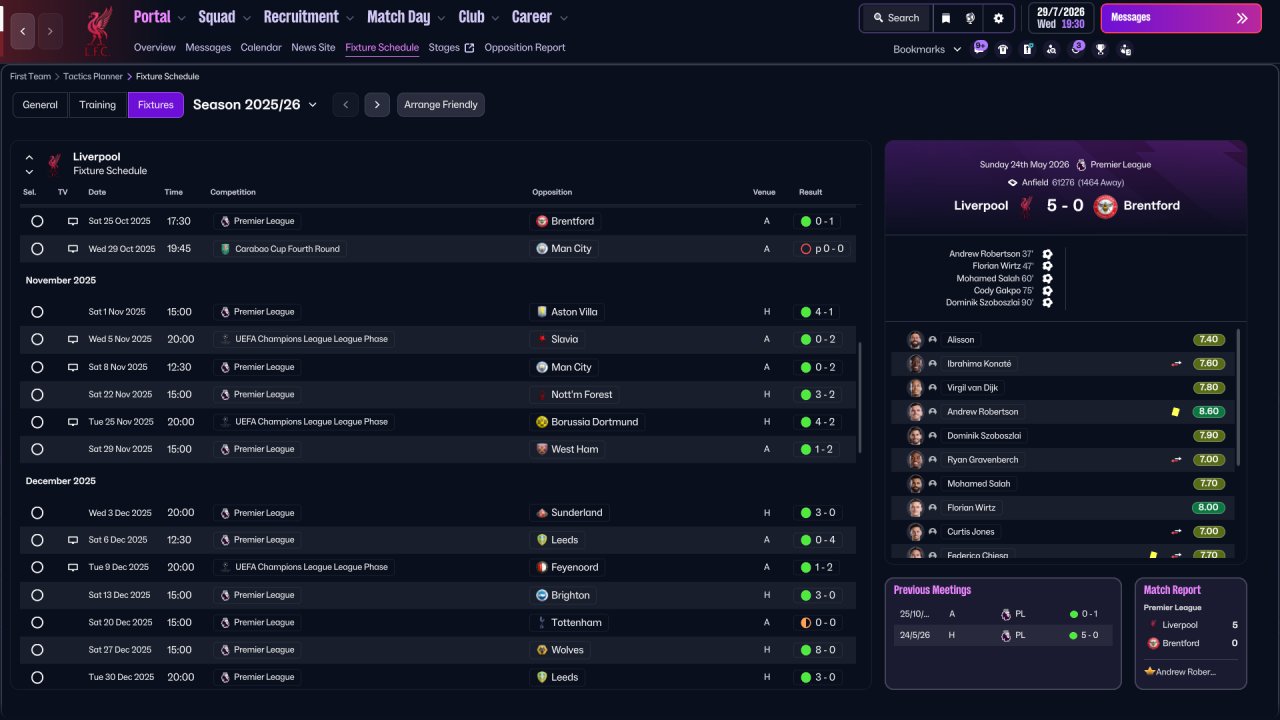1280x720 pixels.
Task: Click Alisson's player portrait thumbnail
Action: click(915, 340)
